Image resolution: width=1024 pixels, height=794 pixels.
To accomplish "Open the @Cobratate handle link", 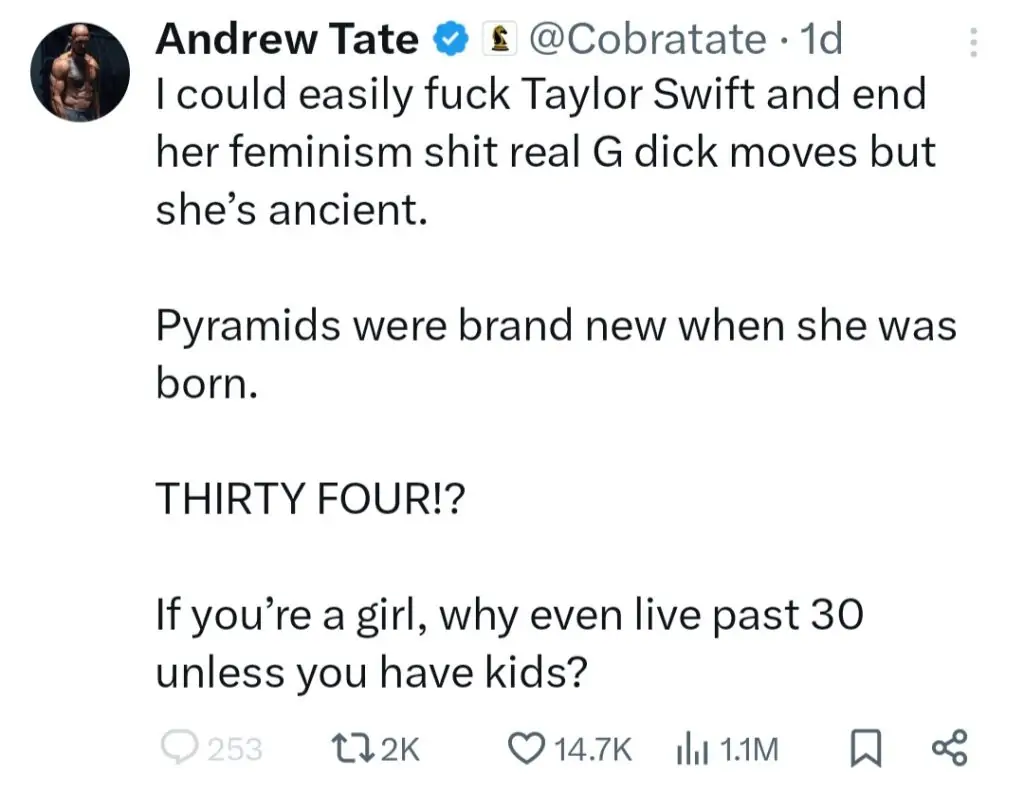I will click(x=644, y=40).
